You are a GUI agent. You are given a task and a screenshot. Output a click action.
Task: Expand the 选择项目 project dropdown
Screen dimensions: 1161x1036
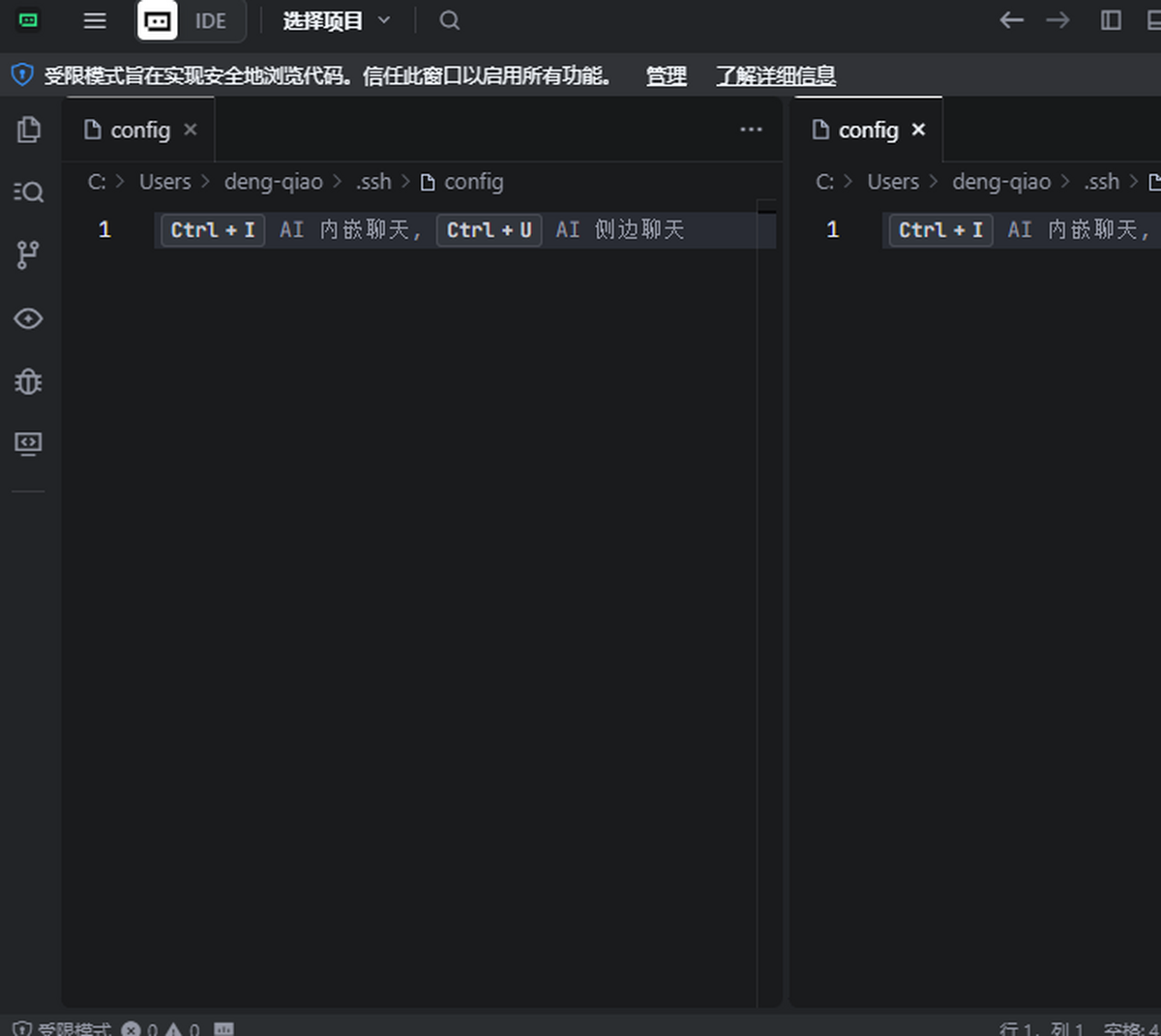click(336, 20)
